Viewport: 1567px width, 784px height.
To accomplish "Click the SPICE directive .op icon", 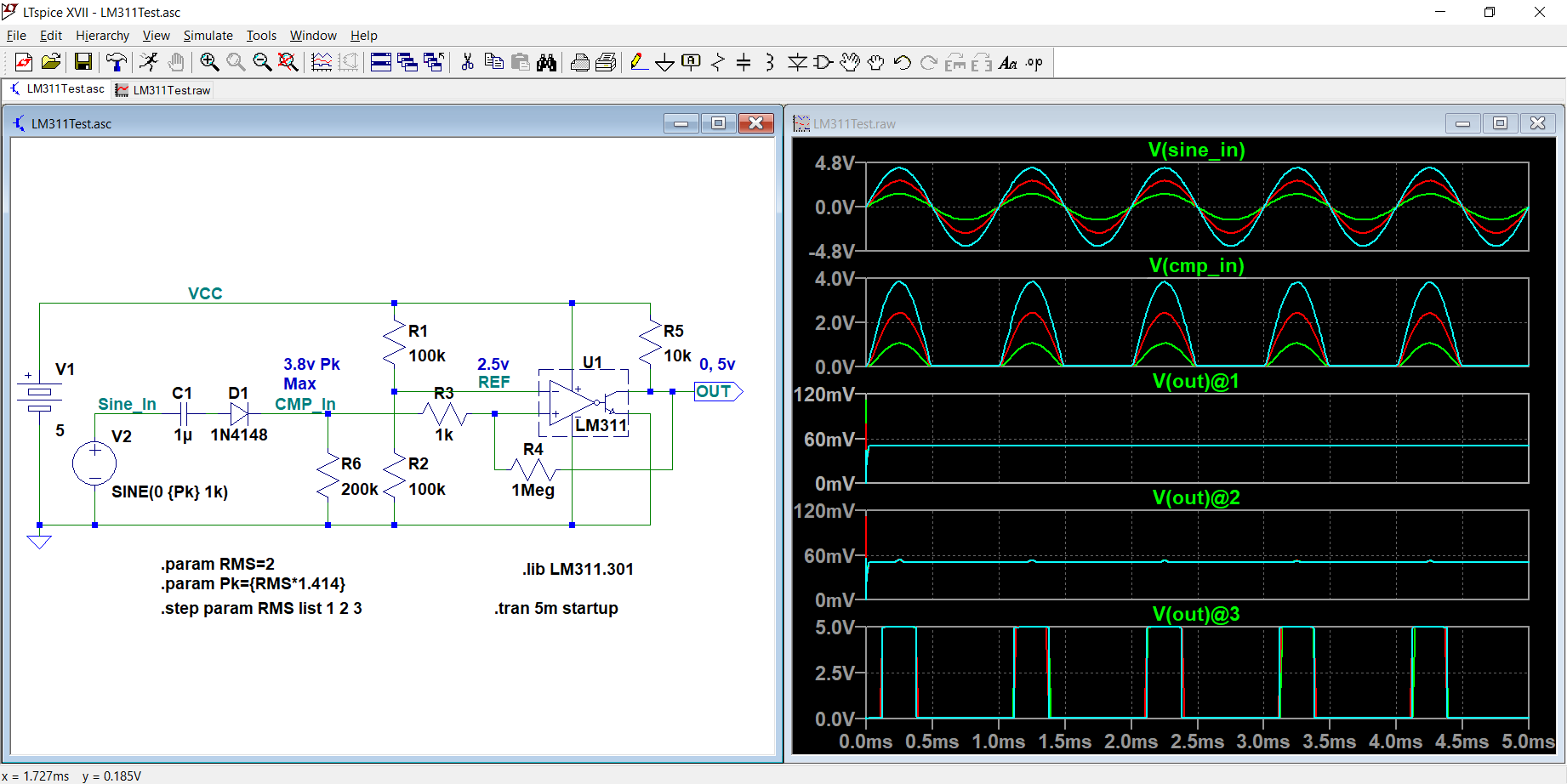I will (1034, 62).
